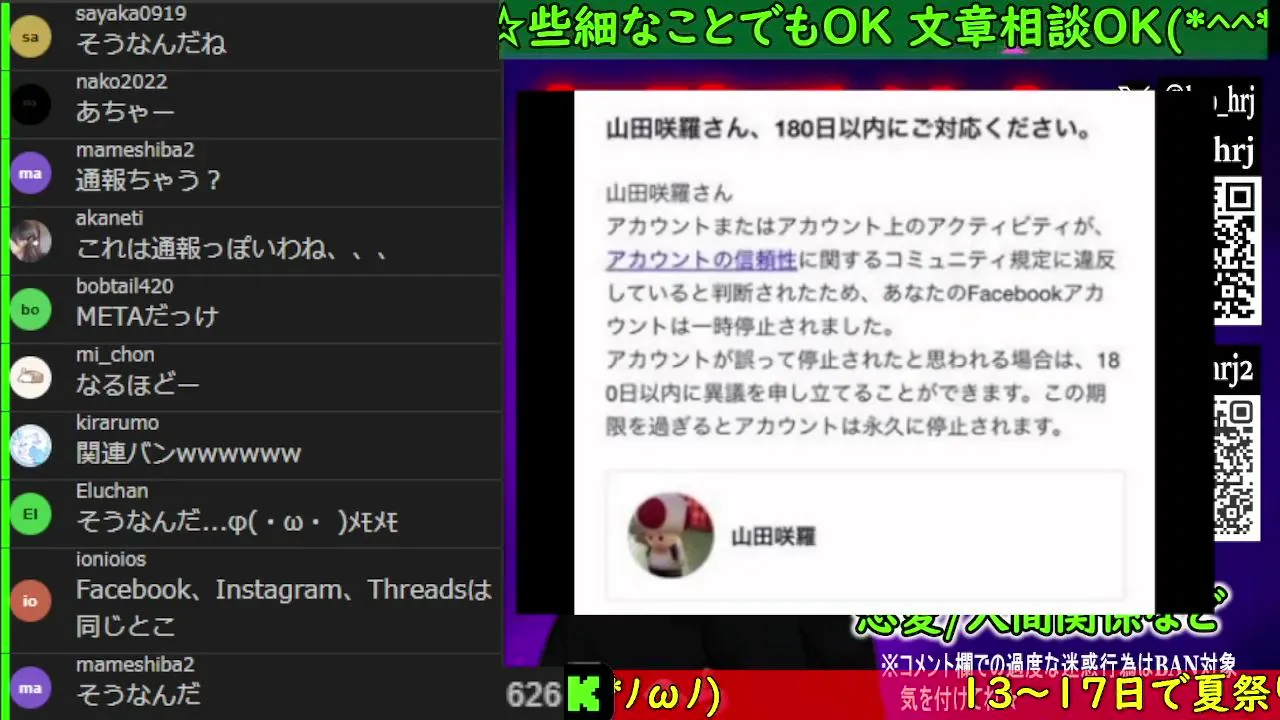Screen dimensions: 1280x720
Task: Click the username bobtail420
Action: coord(125,286)
